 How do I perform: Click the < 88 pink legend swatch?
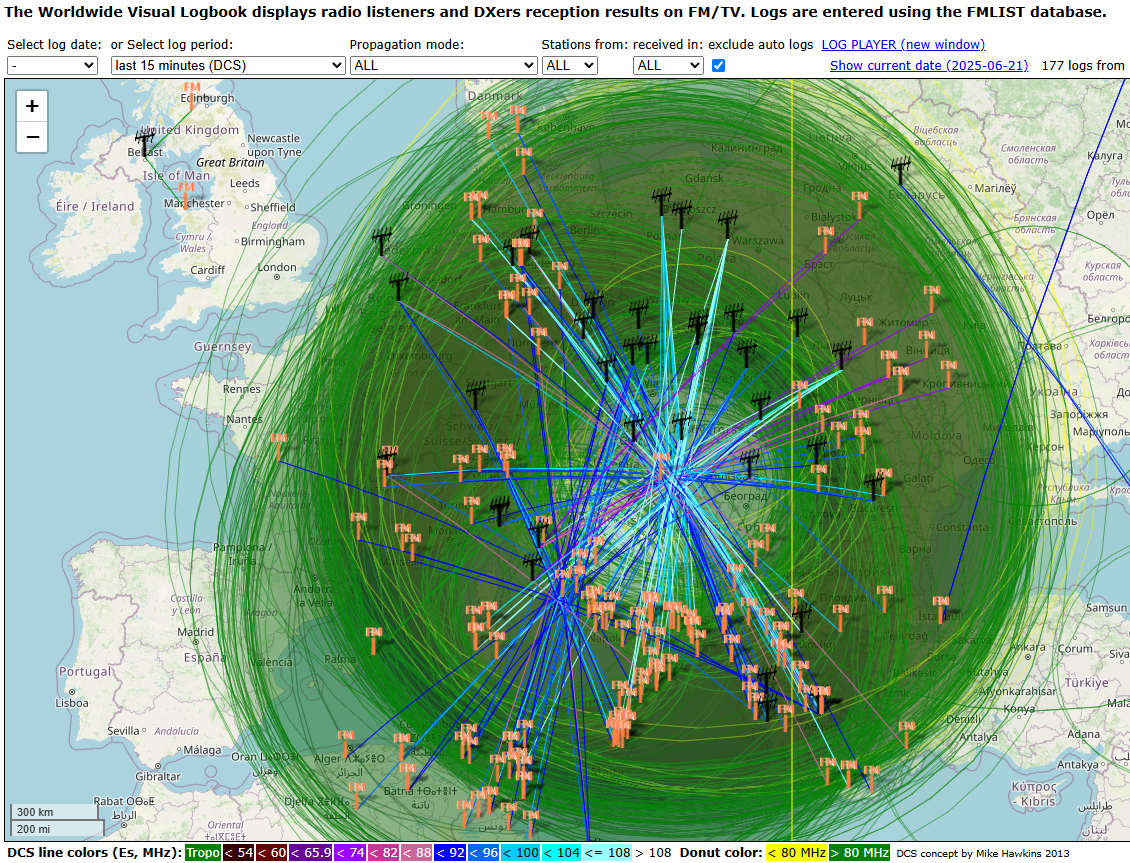[417, 853]
